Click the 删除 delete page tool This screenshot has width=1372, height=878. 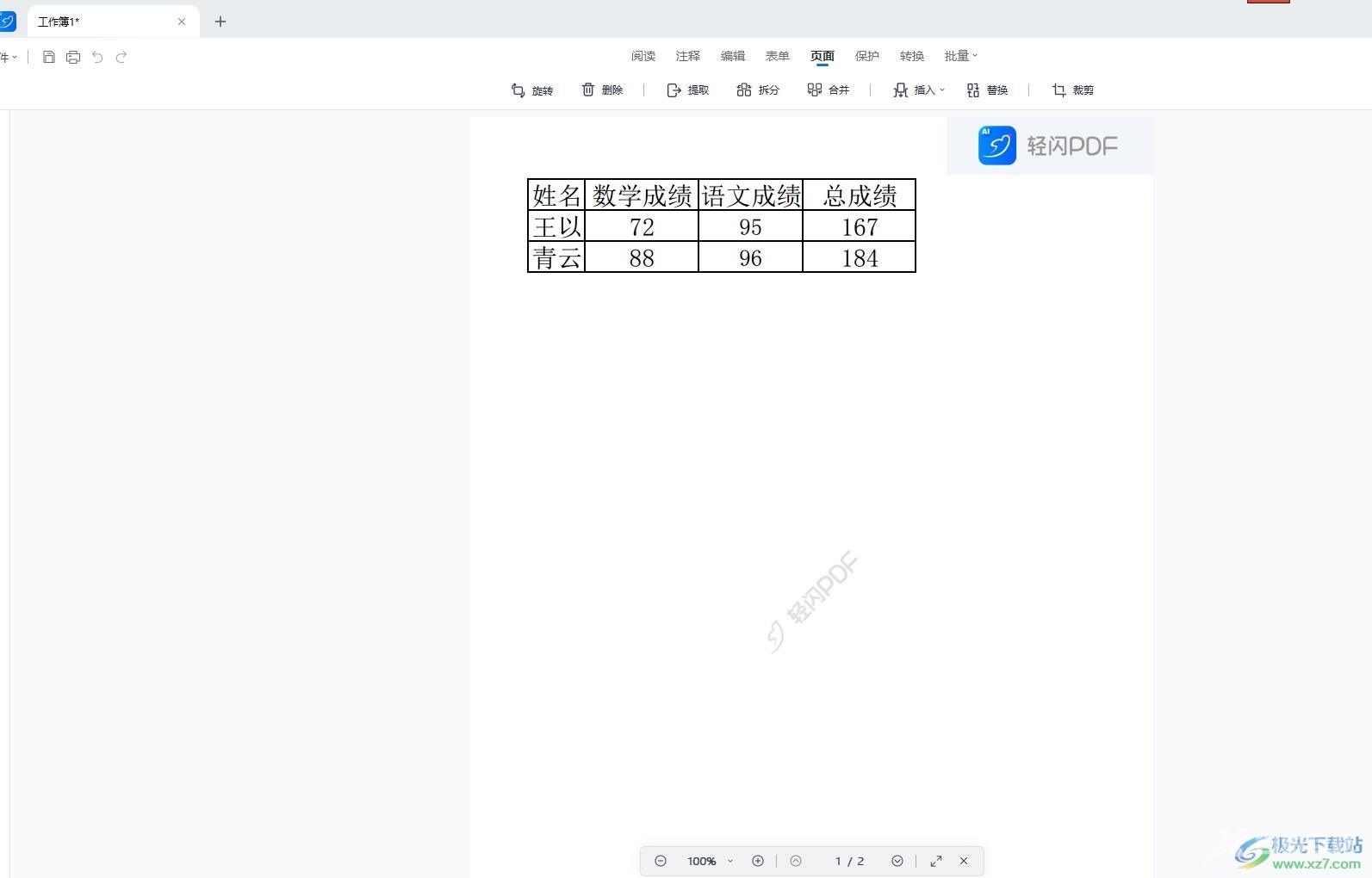coord(602,90)
